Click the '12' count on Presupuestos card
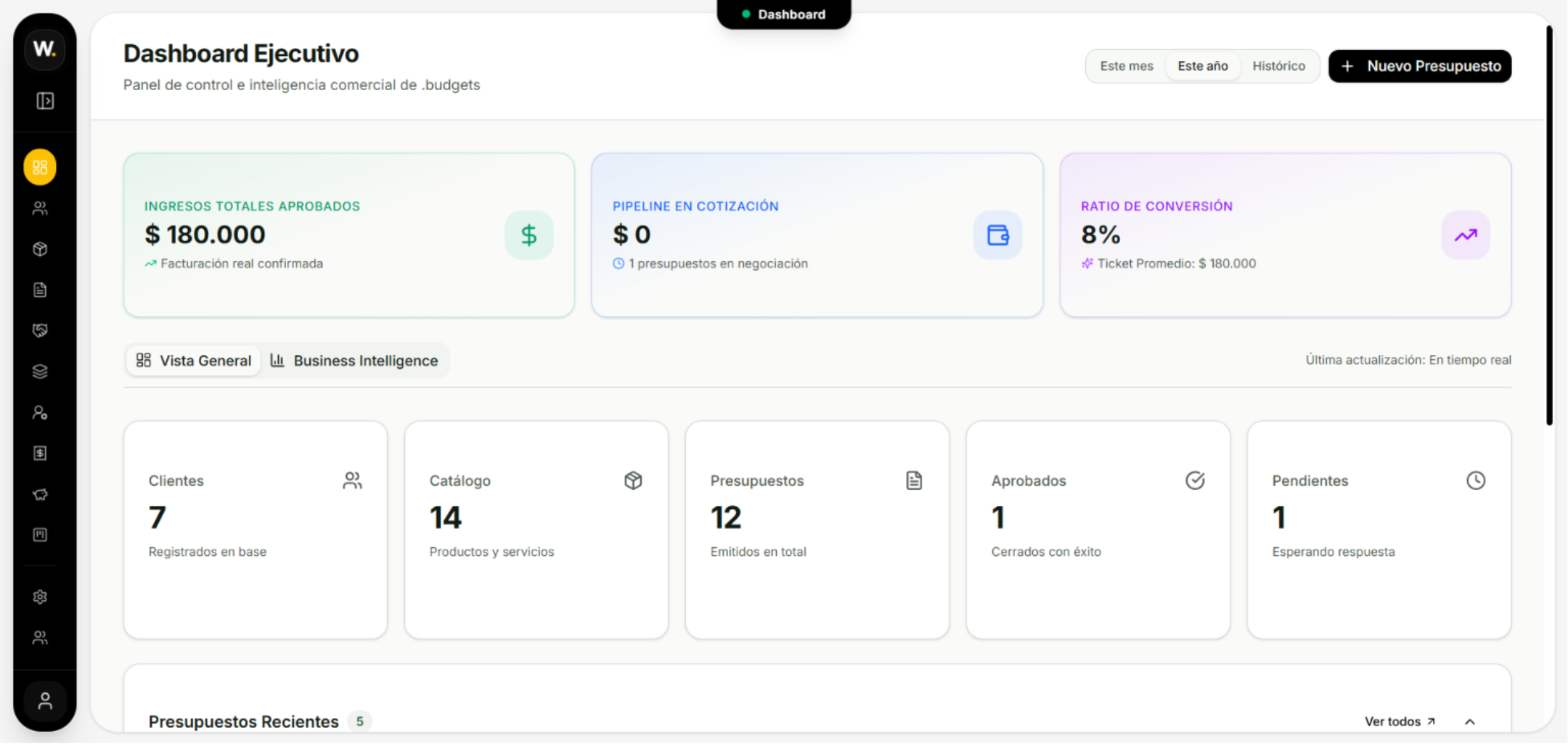This screenshot has width=1568, height=744. [726, 518]
